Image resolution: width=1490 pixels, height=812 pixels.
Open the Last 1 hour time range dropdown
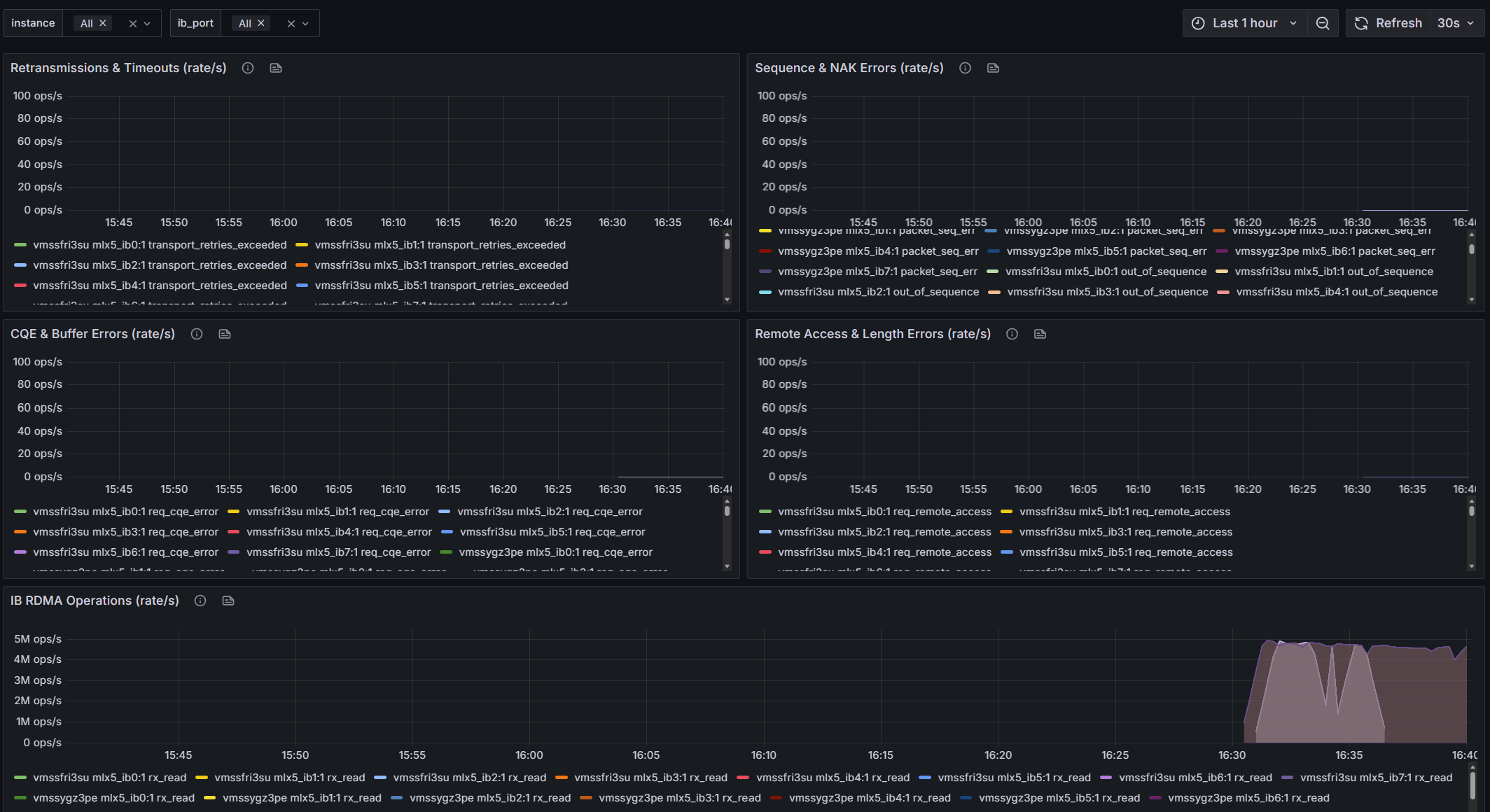coord(1245,23)
